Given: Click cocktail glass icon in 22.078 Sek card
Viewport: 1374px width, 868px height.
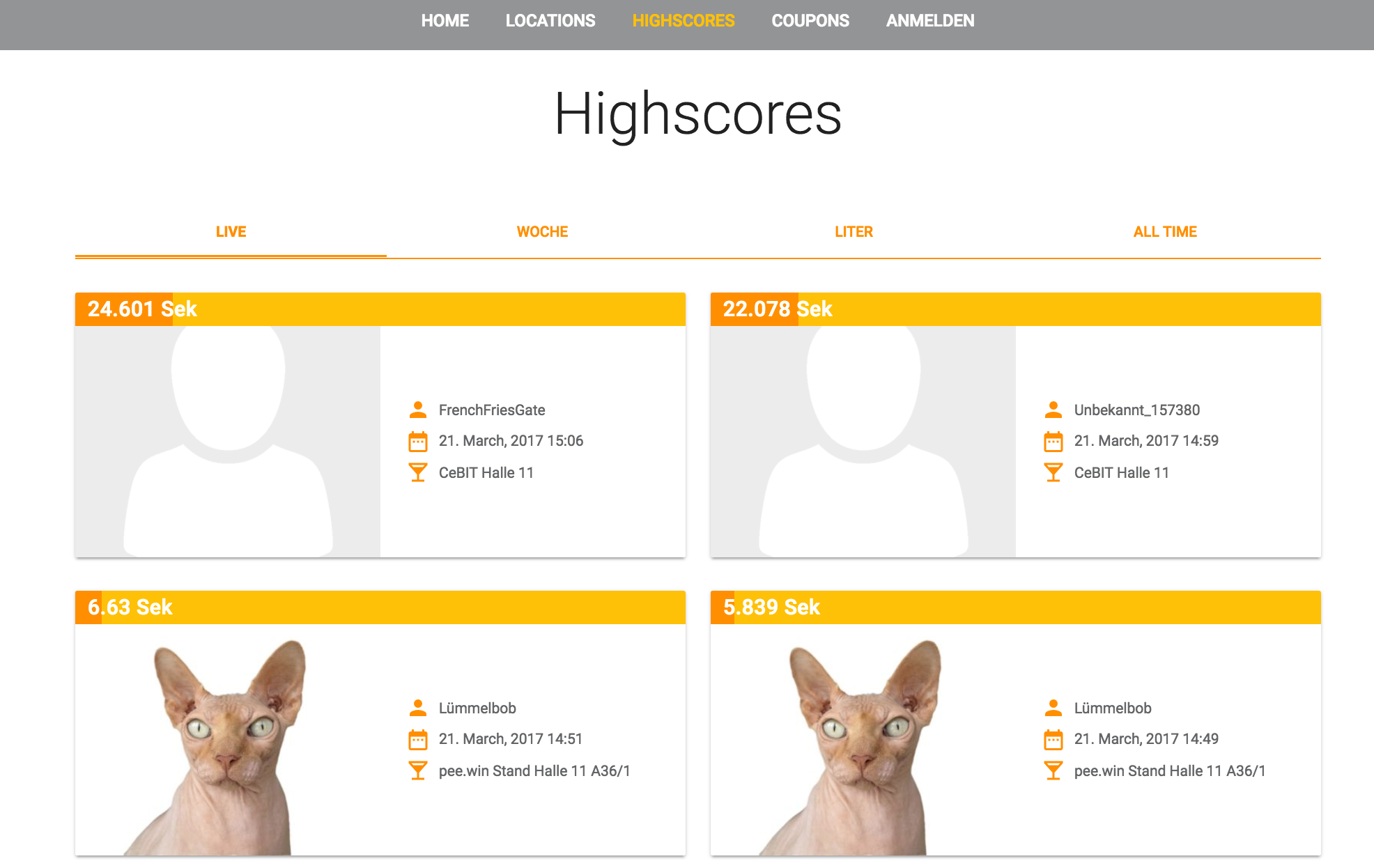Looking at the screenshot, I should point(1053,473).
